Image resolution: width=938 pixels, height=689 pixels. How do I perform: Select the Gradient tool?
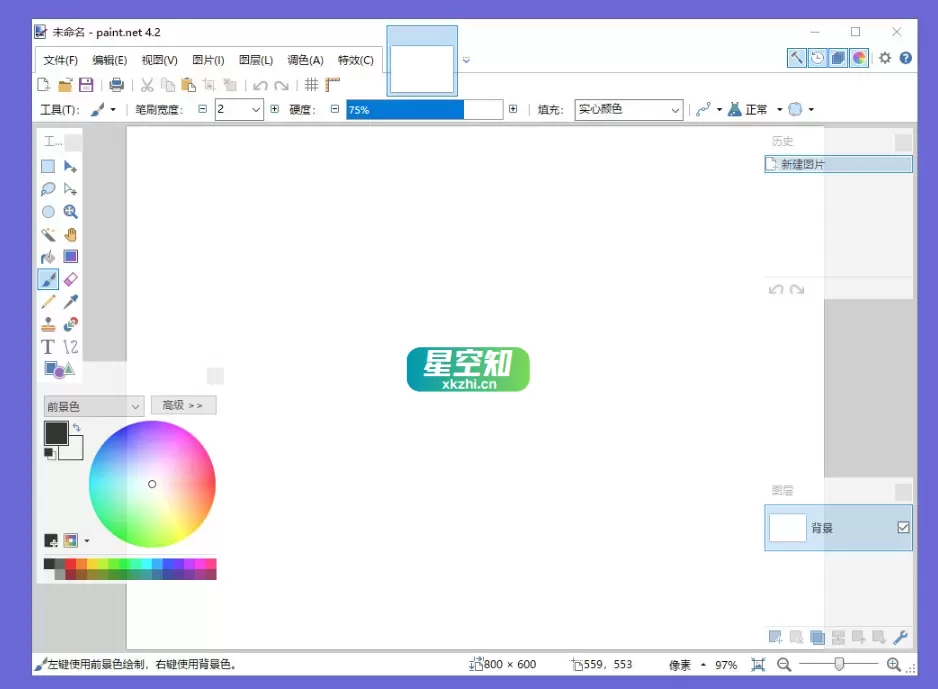point(70,256)
